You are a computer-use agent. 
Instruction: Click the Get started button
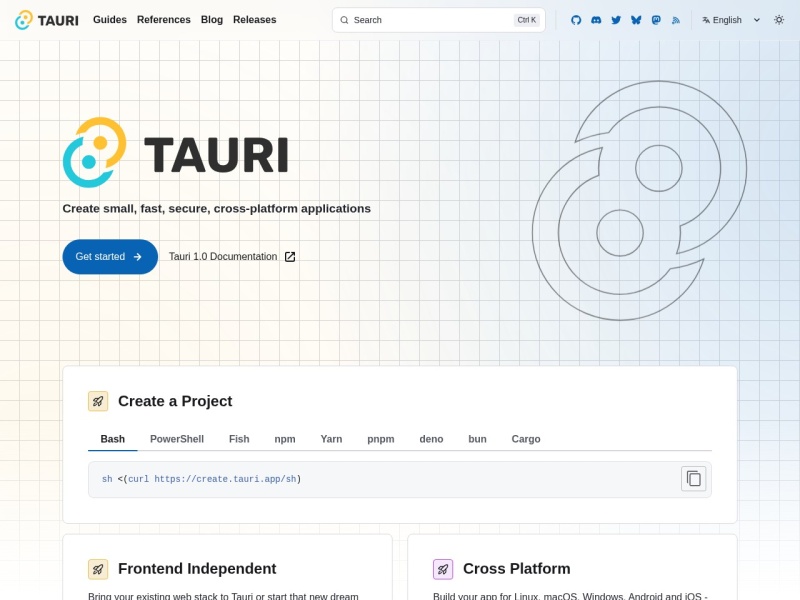click(110, 257)
